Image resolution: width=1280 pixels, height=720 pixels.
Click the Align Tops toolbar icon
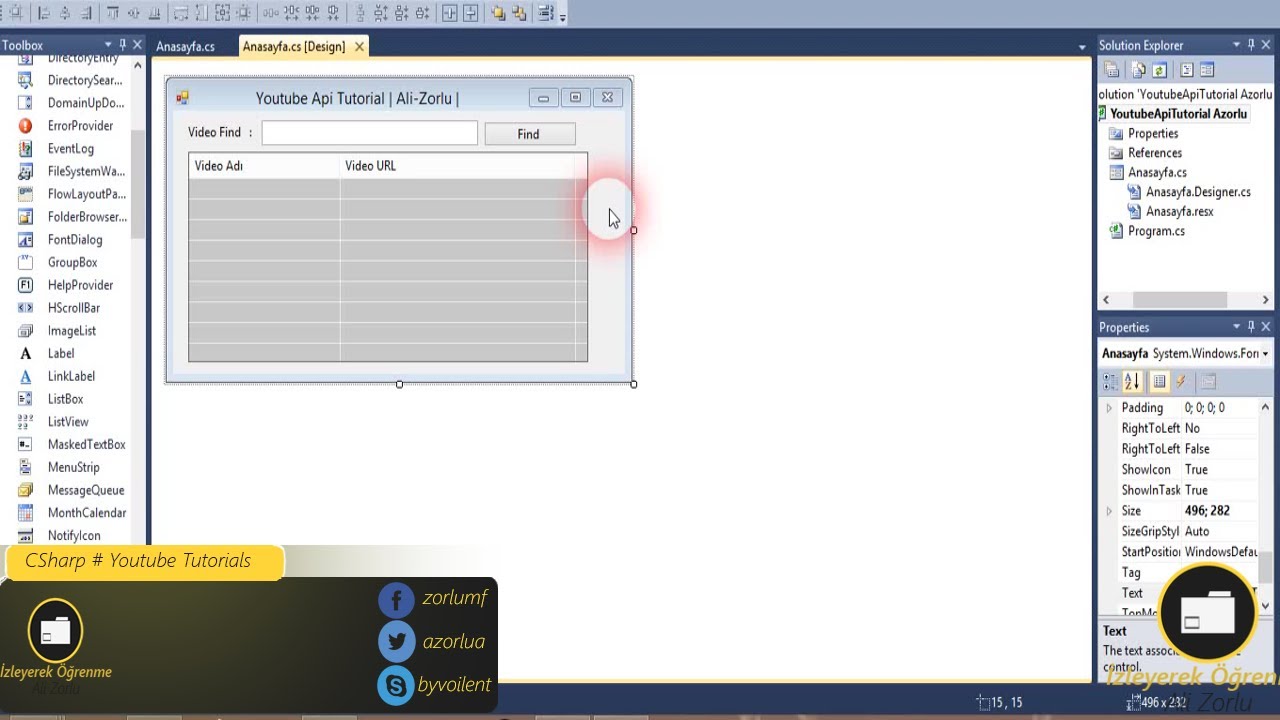pyautogui.click(x=112, y=13)
